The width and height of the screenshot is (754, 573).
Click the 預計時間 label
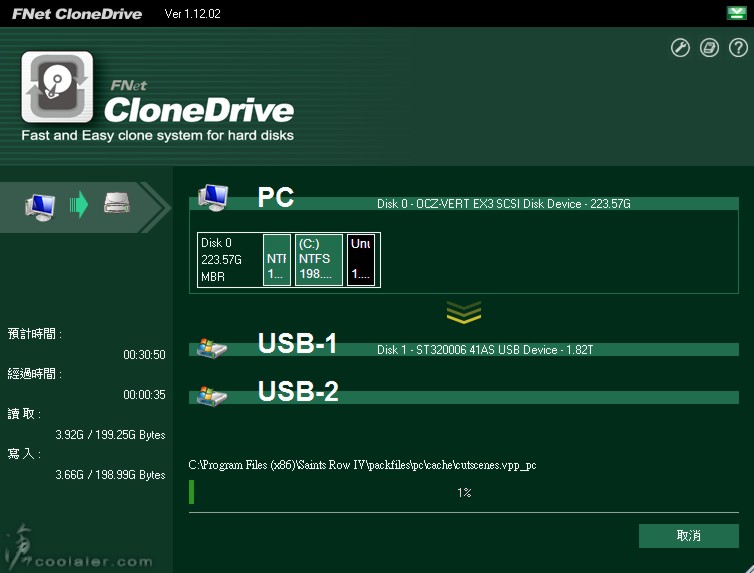[x=35, y=334]
